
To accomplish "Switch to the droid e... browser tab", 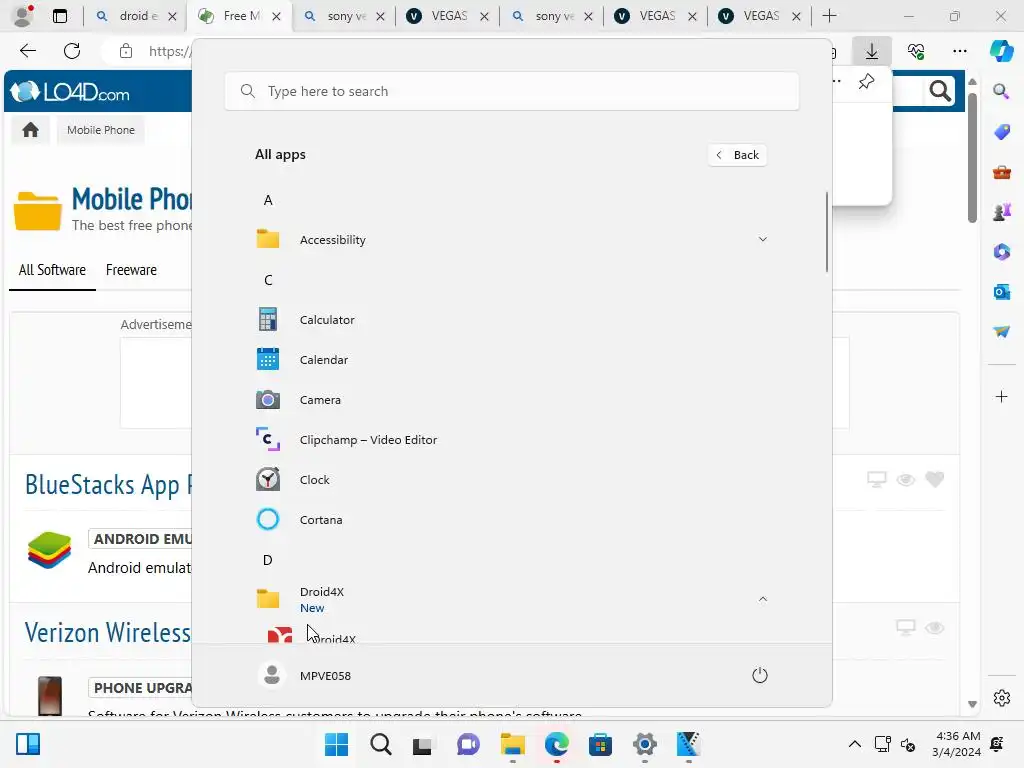I will tap(136, 16).
